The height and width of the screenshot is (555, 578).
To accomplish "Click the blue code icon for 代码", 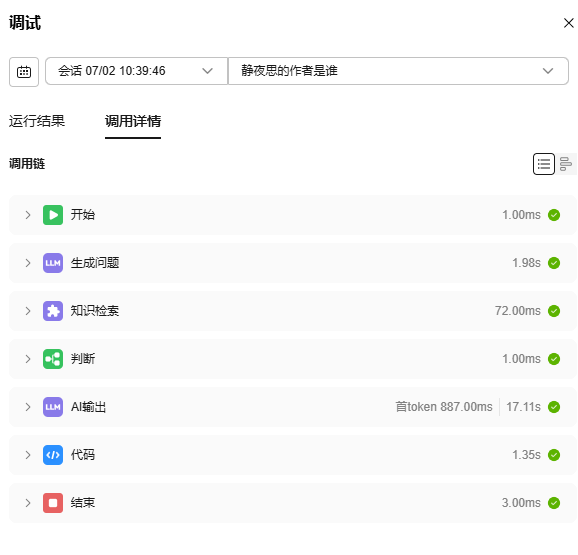I will [53, 455].
